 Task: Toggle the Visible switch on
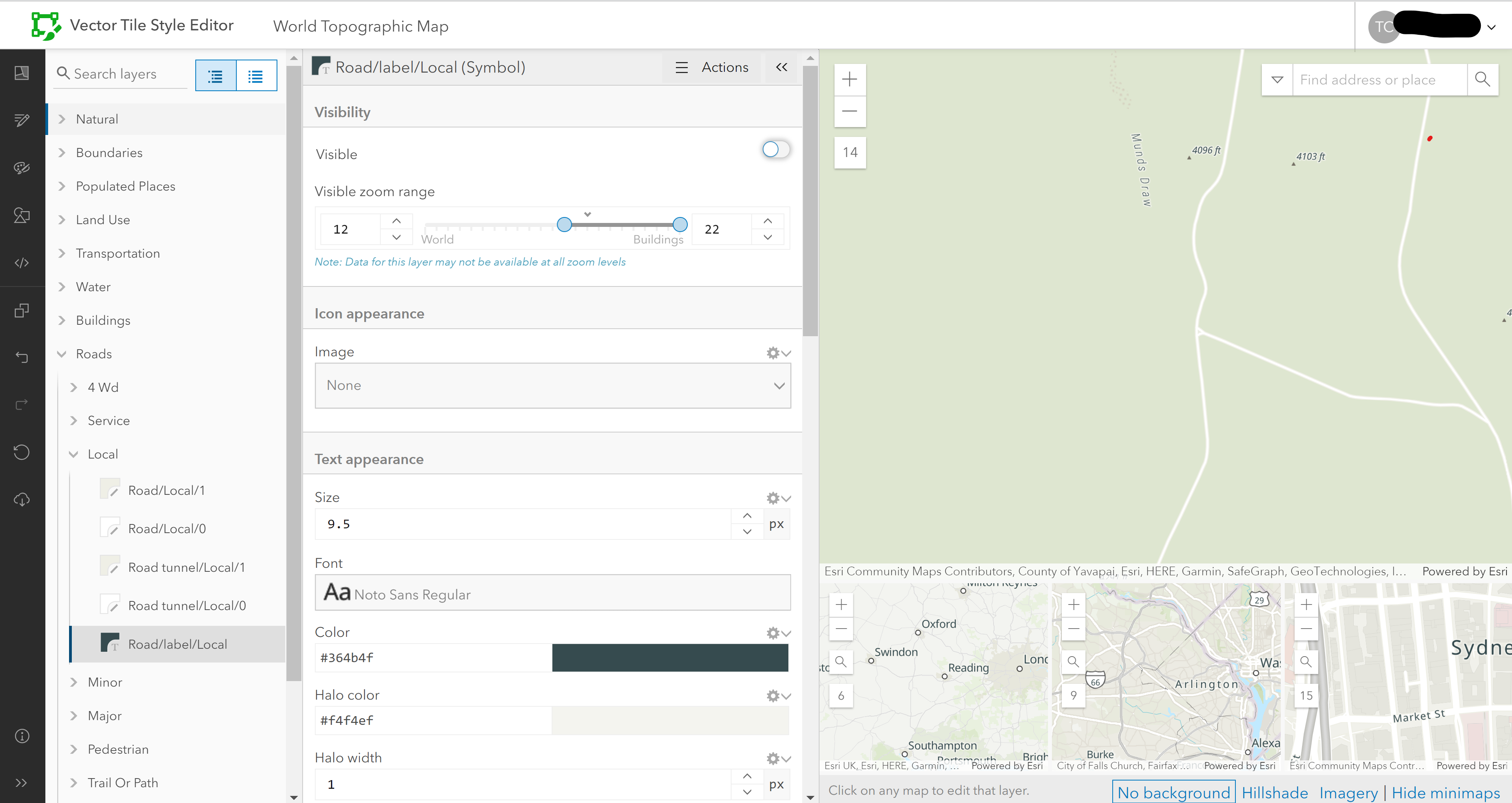(x=775, y=150)
